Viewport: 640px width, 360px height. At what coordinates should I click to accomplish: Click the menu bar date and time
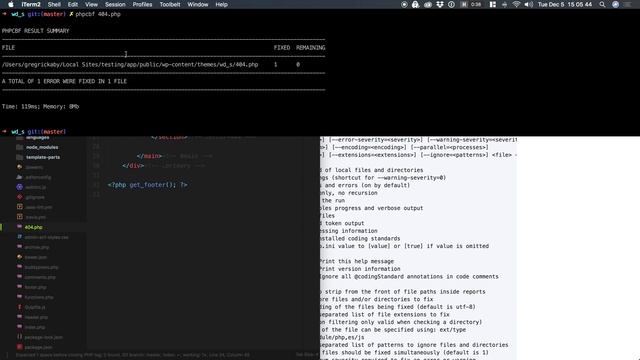[x=564, y=4]
